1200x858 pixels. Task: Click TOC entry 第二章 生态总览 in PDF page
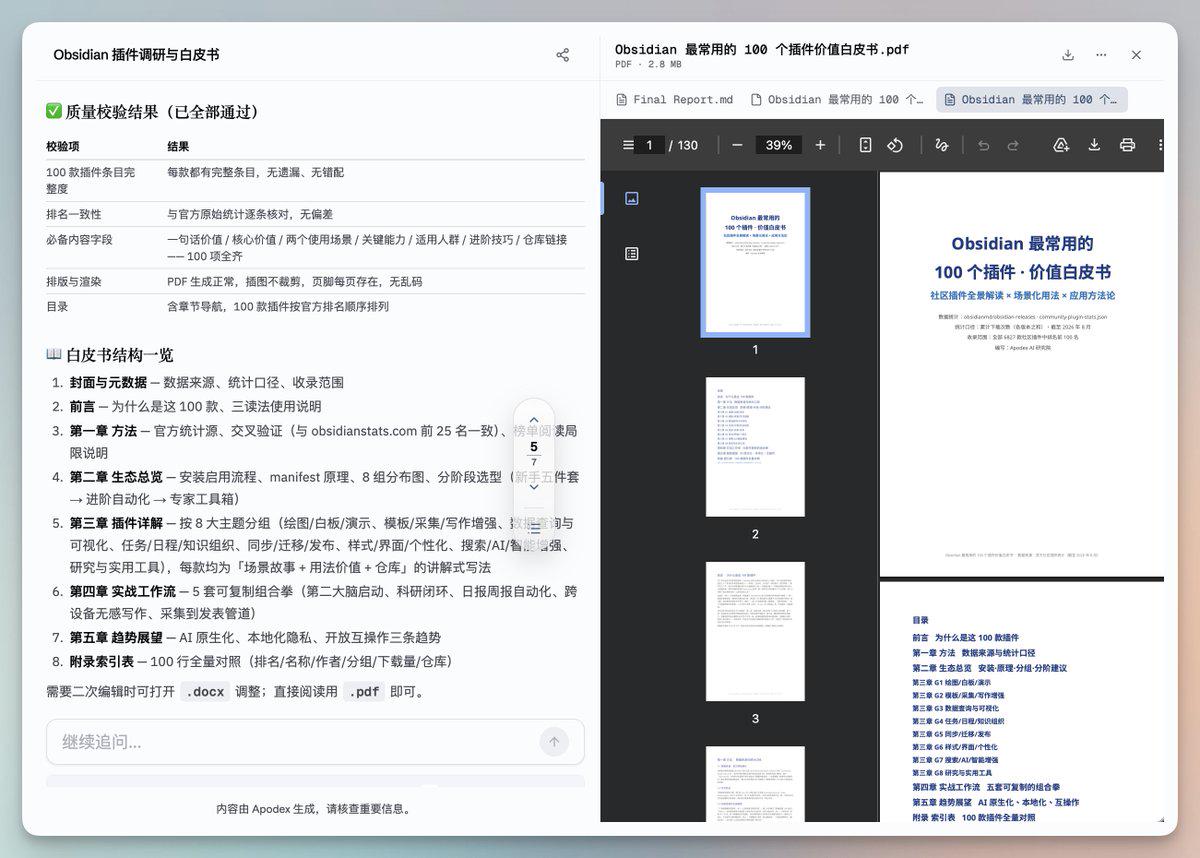989,668
